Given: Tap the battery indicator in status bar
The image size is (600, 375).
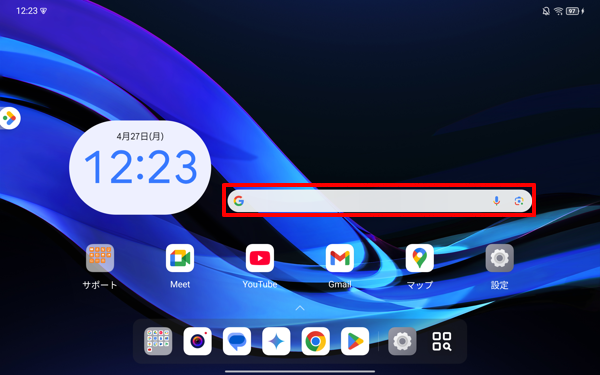Looking at the screenshot, I should [x=573, y=11].
